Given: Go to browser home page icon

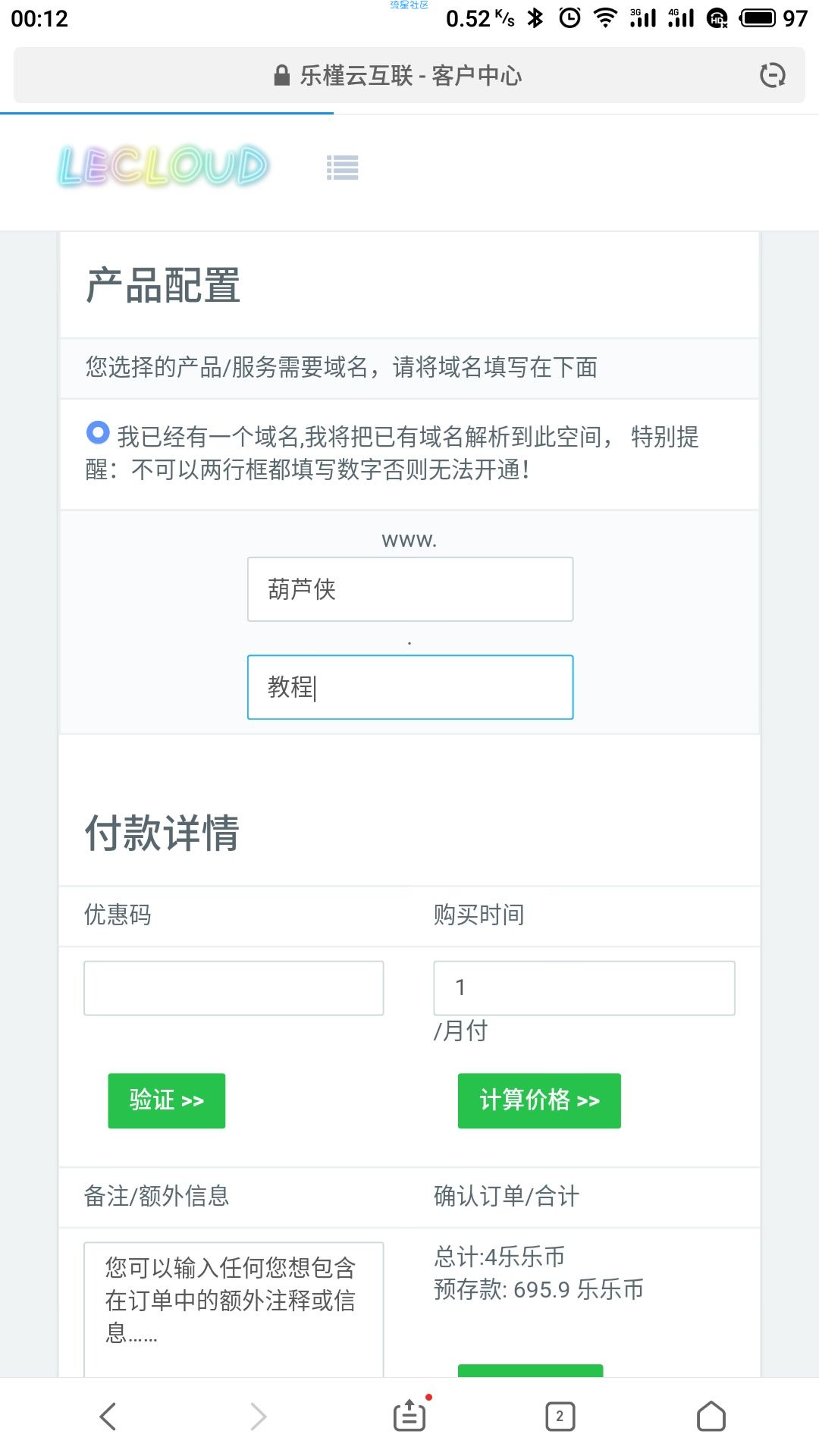Looking at the screenshot, I should pos(711,1416).
